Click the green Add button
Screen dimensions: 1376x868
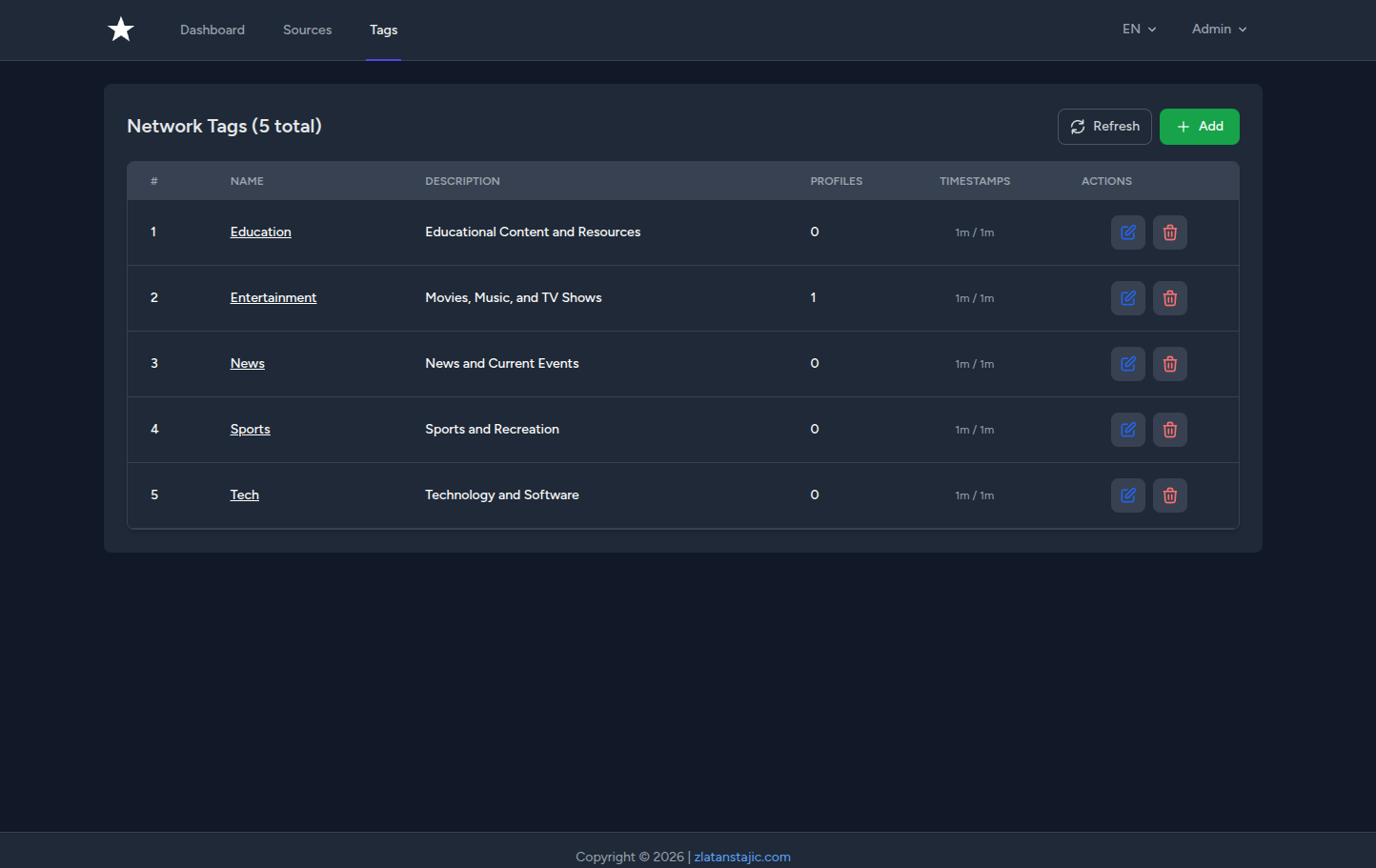coord(1199,126)
